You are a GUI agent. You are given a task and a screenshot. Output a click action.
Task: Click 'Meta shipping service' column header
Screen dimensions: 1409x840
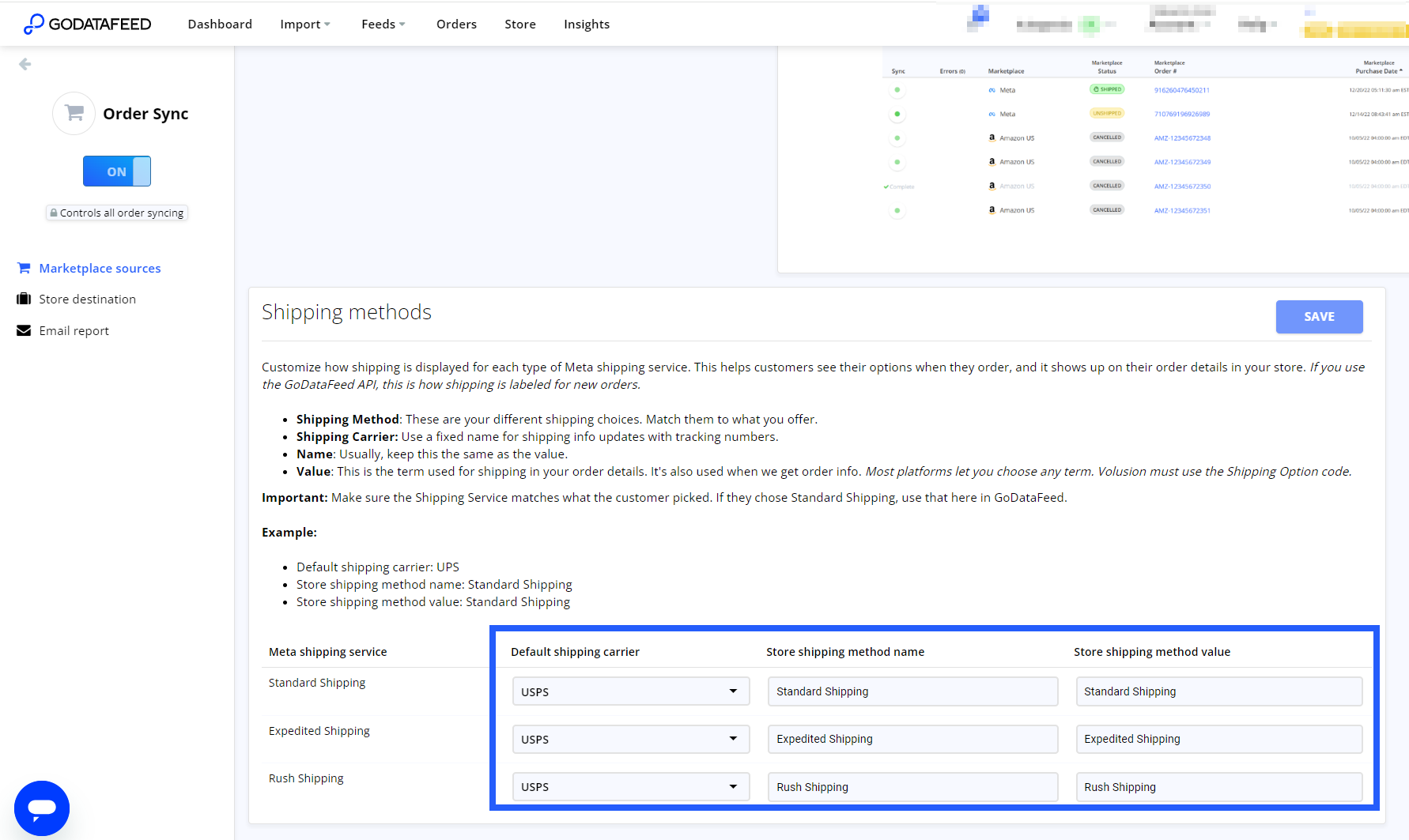click(327, 652)
